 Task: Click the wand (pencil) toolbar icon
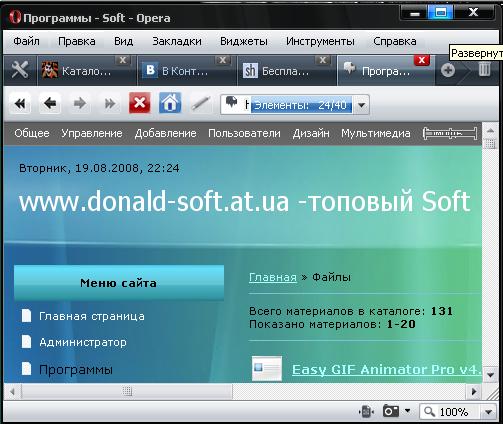(x=201, y=104)
